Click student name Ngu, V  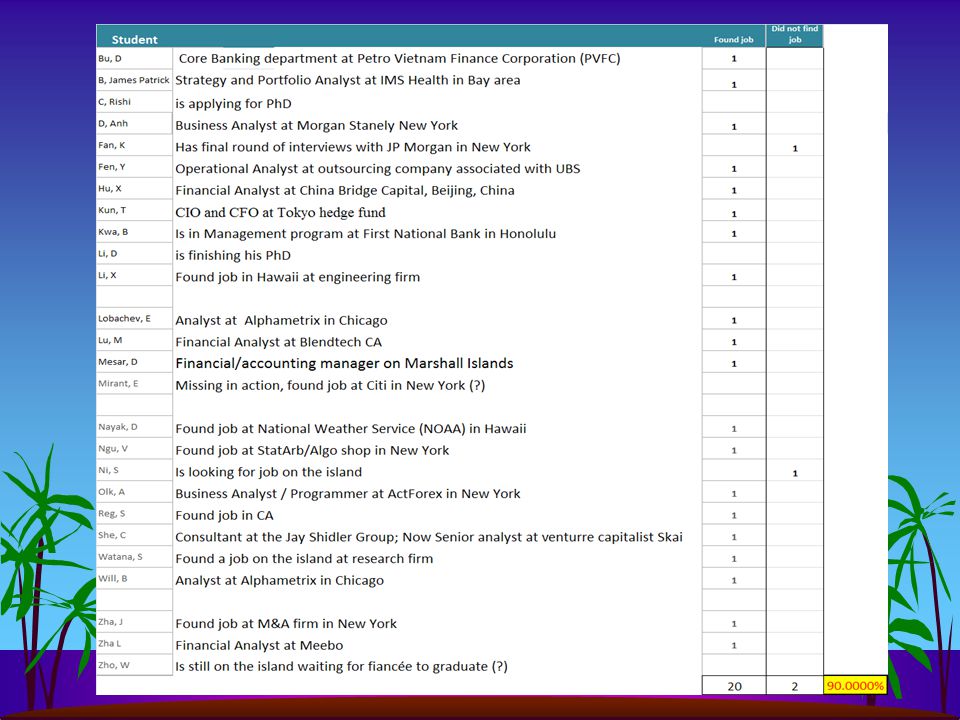[113, 449]
